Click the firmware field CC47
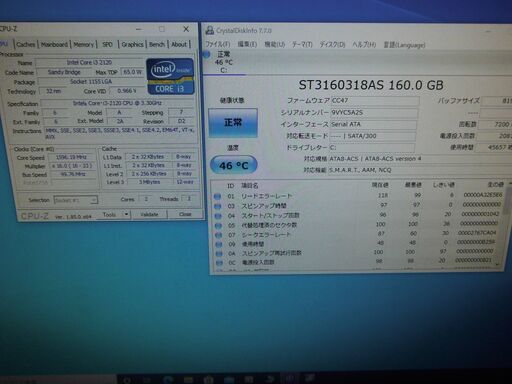 click(375, 100)
